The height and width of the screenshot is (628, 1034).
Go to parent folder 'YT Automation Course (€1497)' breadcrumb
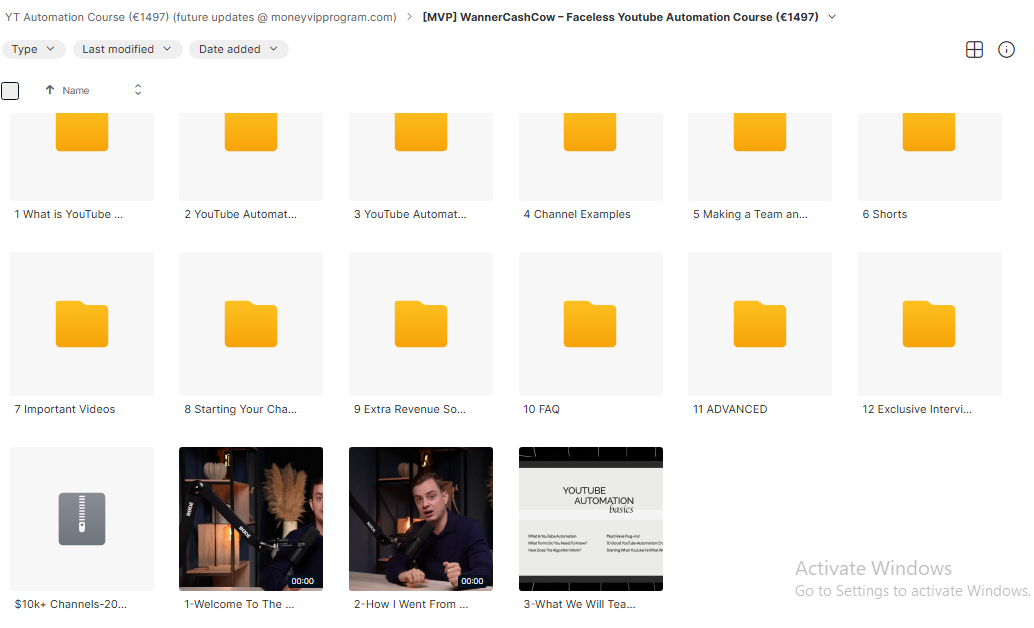200,16
